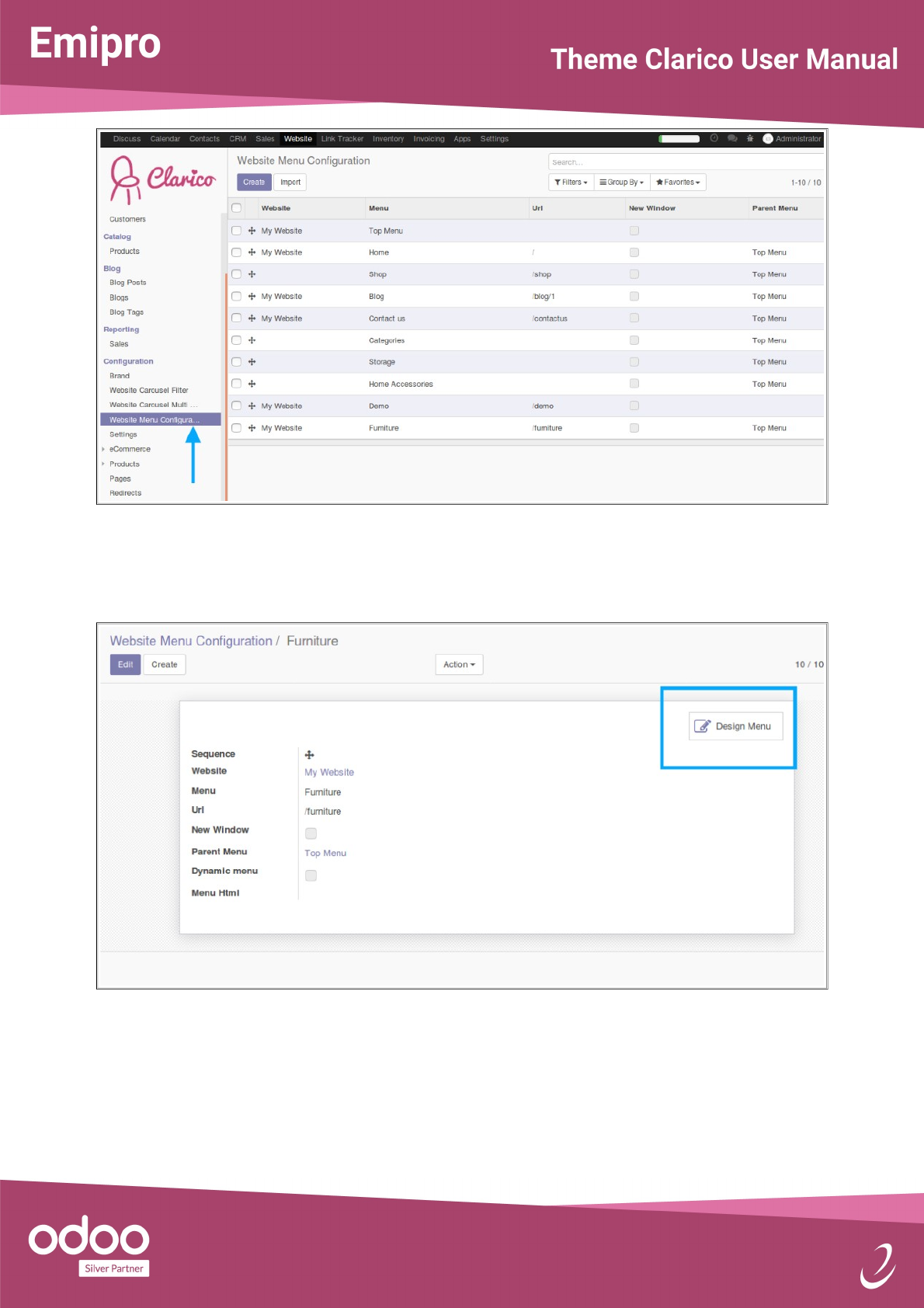Click the Website Menu Configuration breadcrumb link
This screenshot has width=924, height=1308.
pyautogui.click(x=191, y=641)
